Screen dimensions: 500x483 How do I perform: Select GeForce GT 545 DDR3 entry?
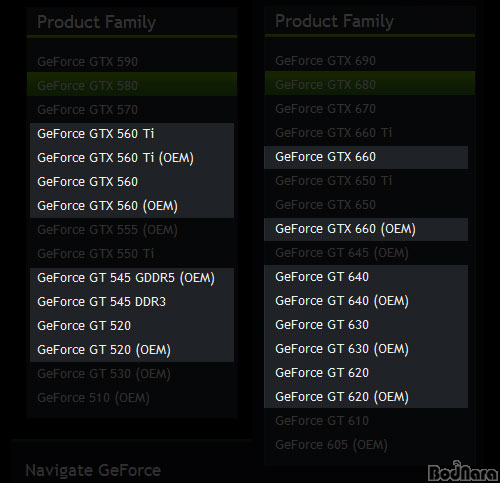(101, 302)
